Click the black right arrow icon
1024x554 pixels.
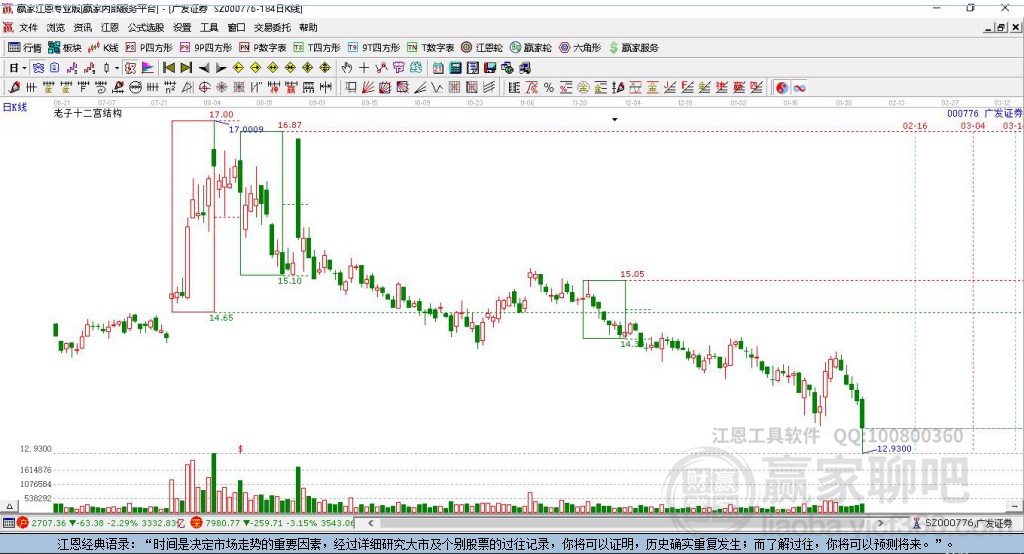tap(221, 68)
